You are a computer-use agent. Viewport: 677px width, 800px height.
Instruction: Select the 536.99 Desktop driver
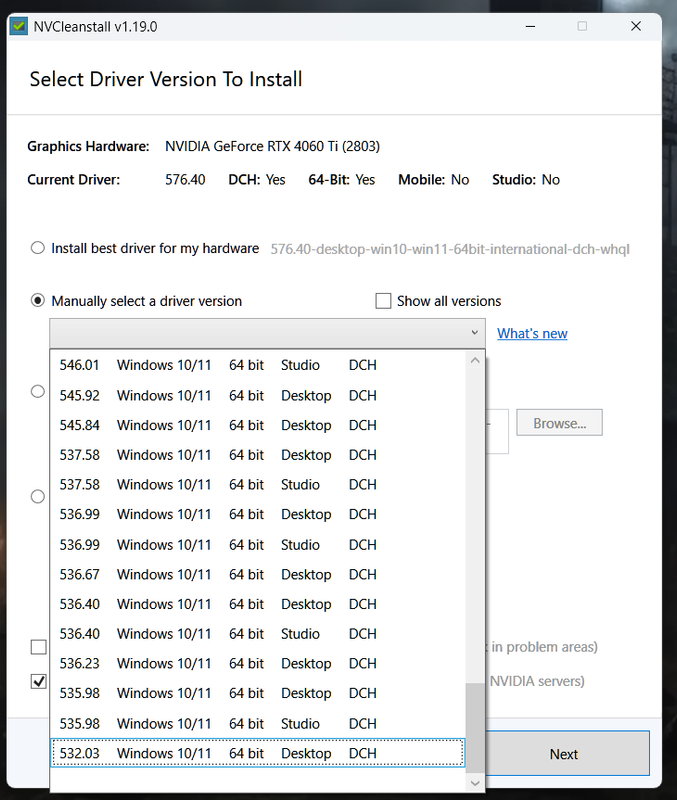pyautogui.click(x=258, y=514)
